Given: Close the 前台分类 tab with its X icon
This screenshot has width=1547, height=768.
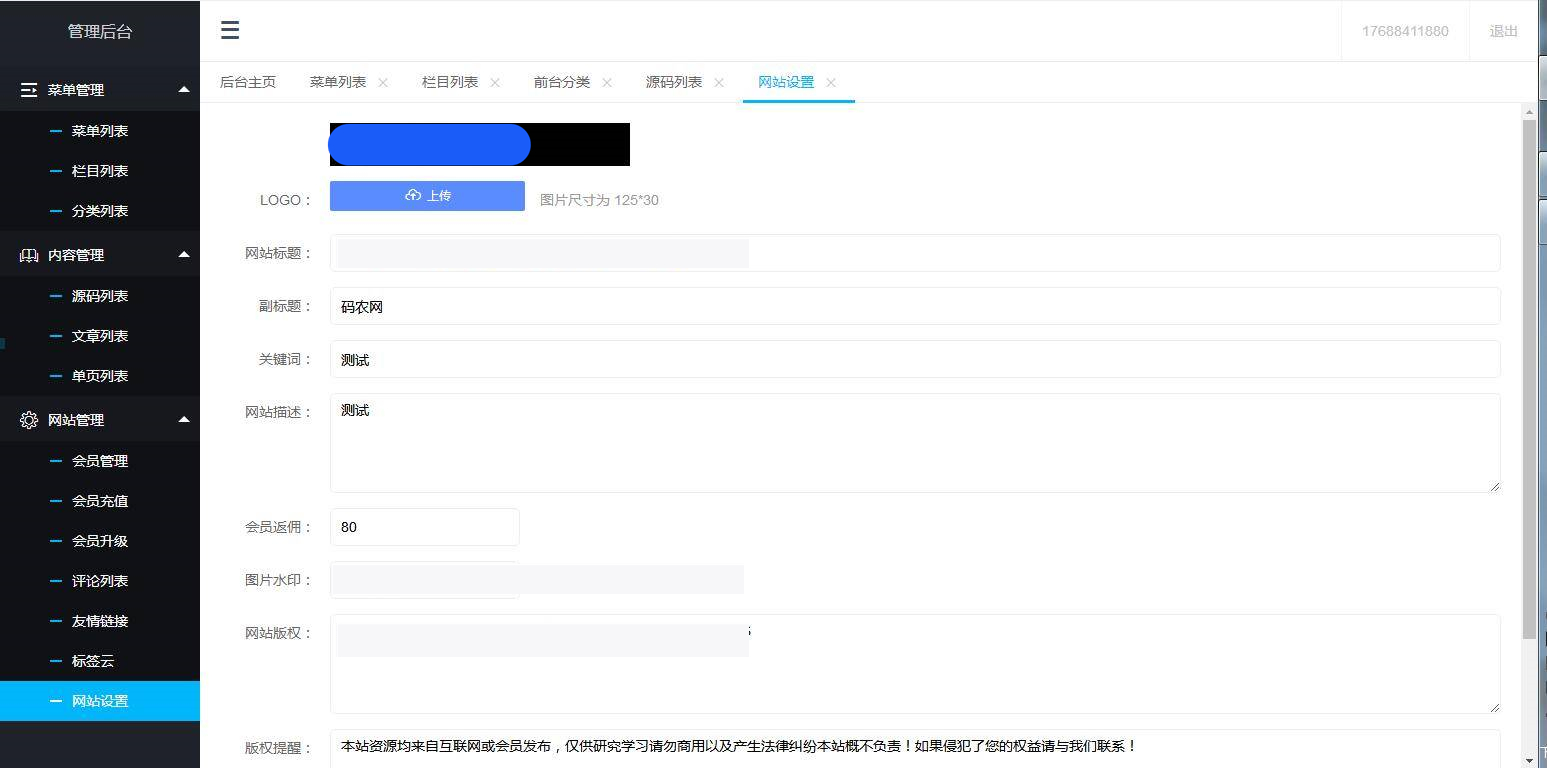Looking at the screenshot, I should (x=607, y=82).
